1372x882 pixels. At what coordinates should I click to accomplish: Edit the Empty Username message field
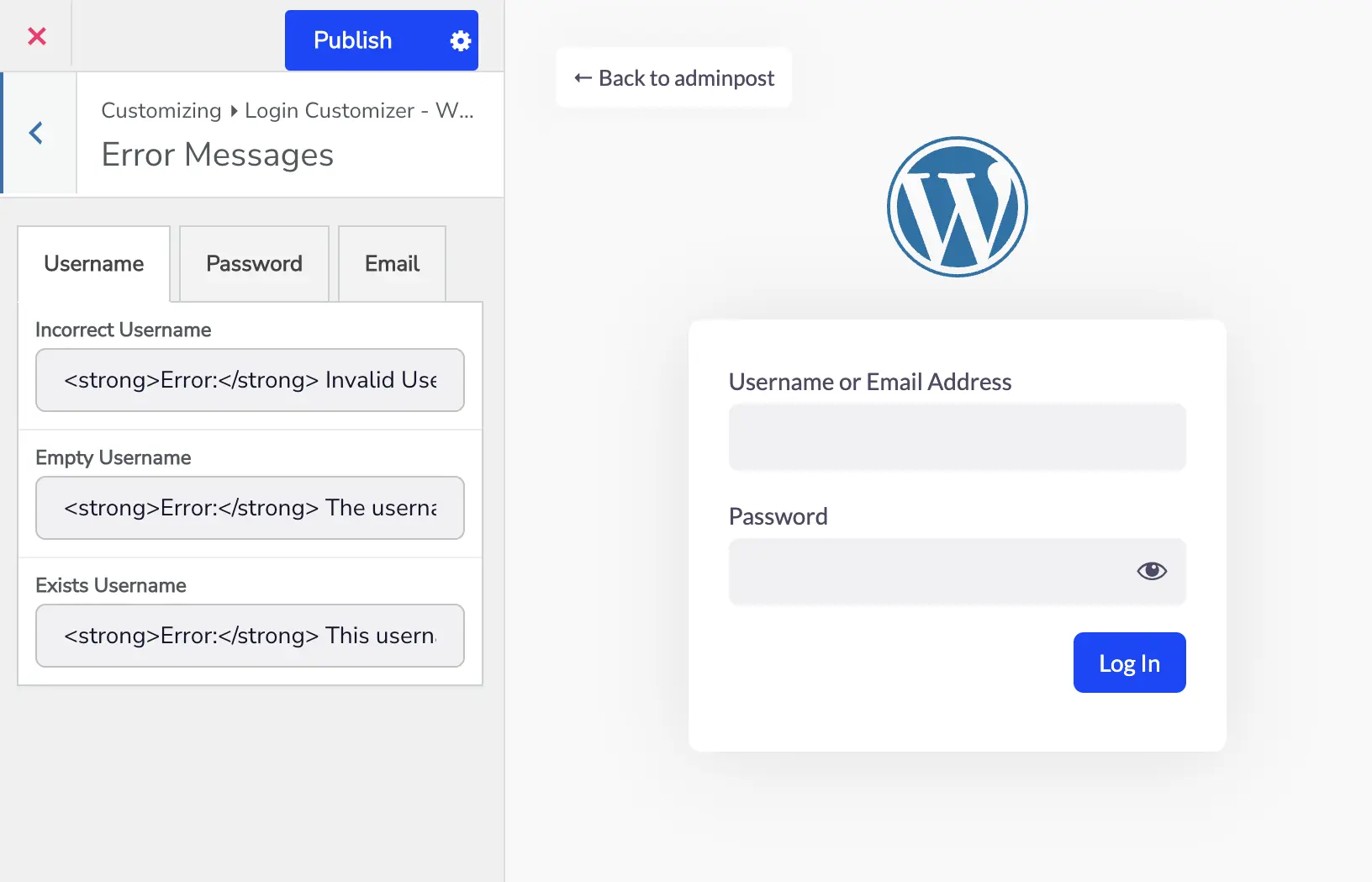click(250, 508)
